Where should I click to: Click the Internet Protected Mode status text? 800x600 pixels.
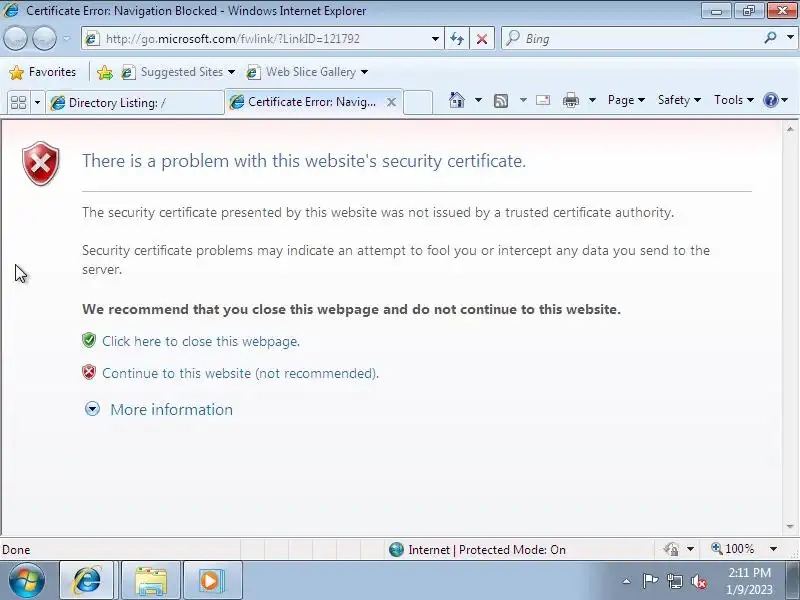(x=487, y=550)
